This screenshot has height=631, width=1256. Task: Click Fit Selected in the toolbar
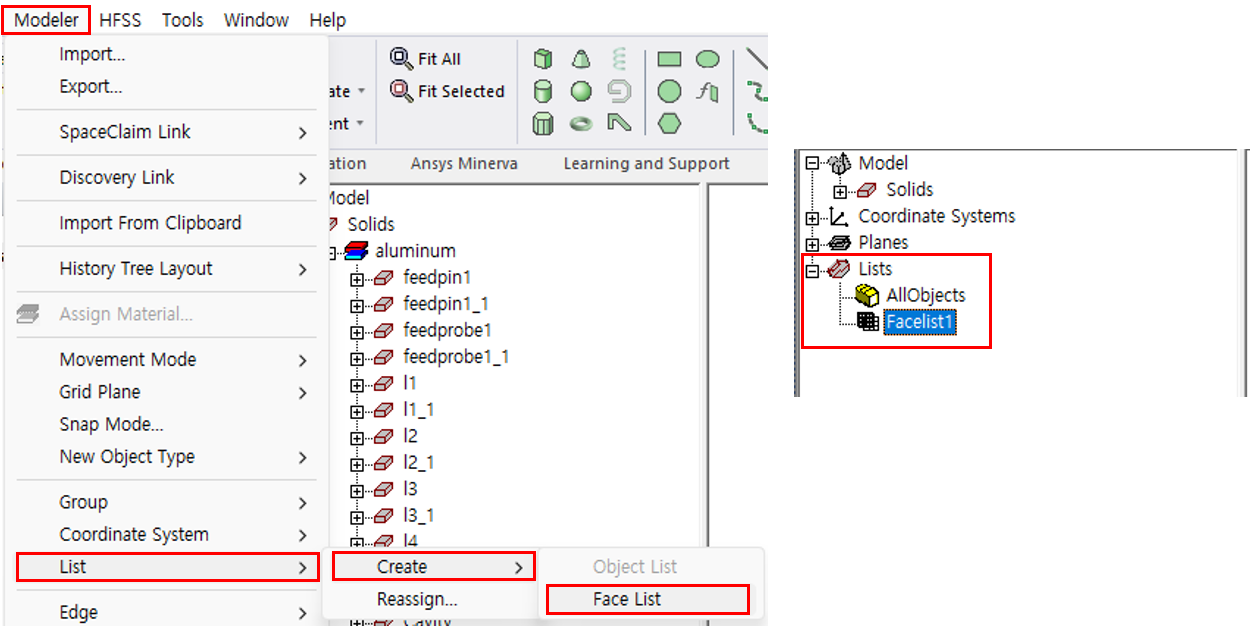448,91
